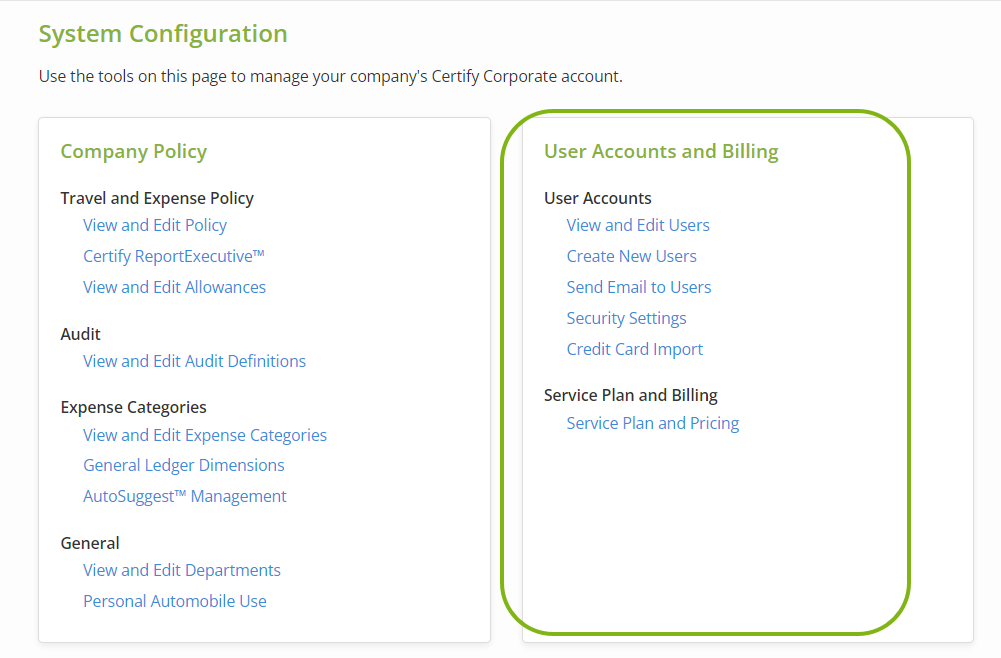The width and height of the screenshot is (1001, 658).
Task: Click the User Accounts and Billing heading
Action: click(x=661, y=152)
